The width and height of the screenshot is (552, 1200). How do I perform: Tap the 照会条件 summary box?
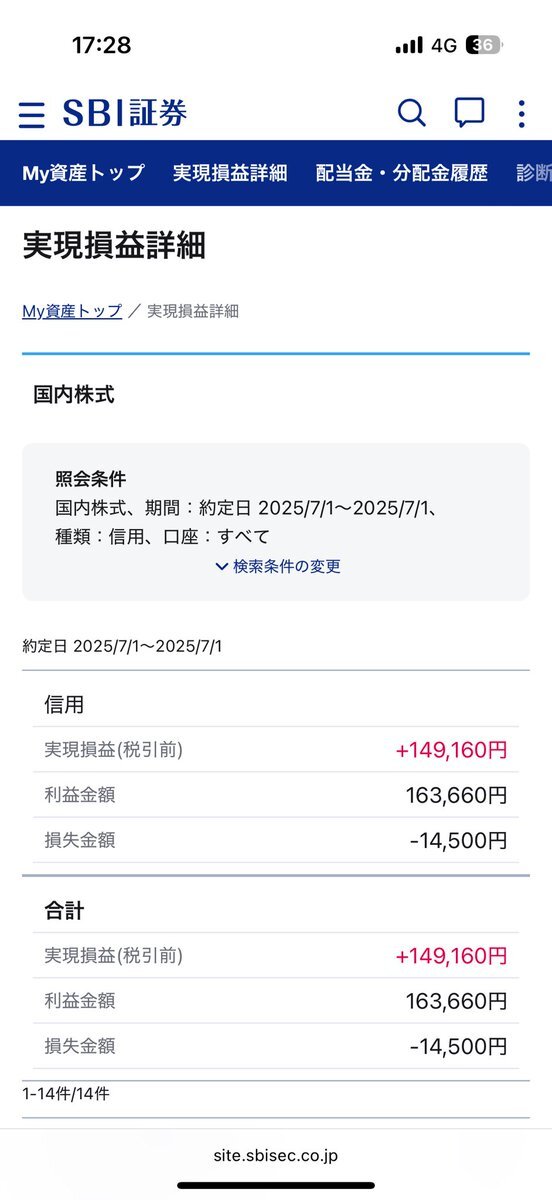click(276, 522)
